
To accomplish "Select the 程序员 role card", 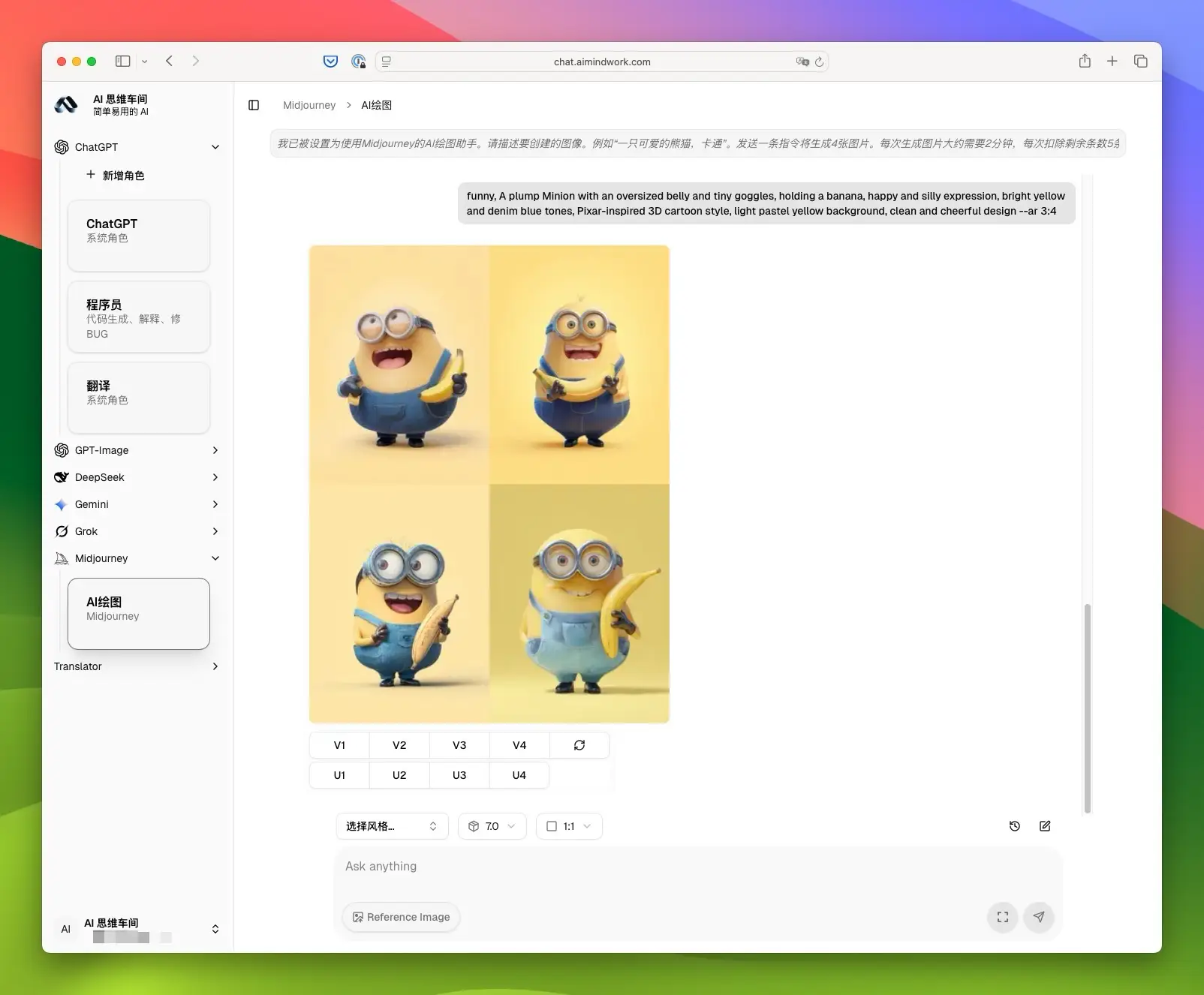I will (139, 317).
